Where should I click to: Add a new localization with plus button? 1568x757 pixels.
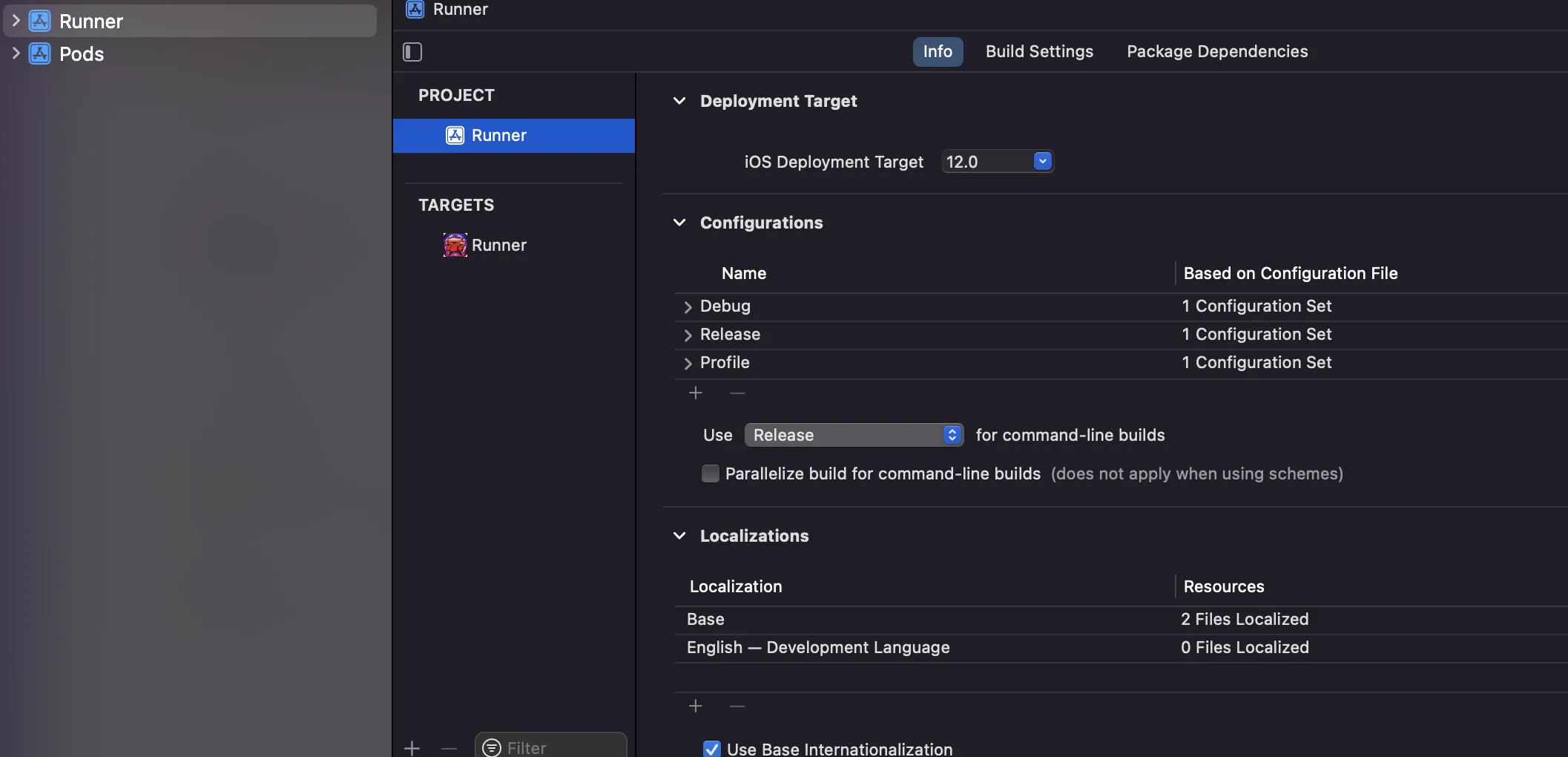(x=696, y=706)
